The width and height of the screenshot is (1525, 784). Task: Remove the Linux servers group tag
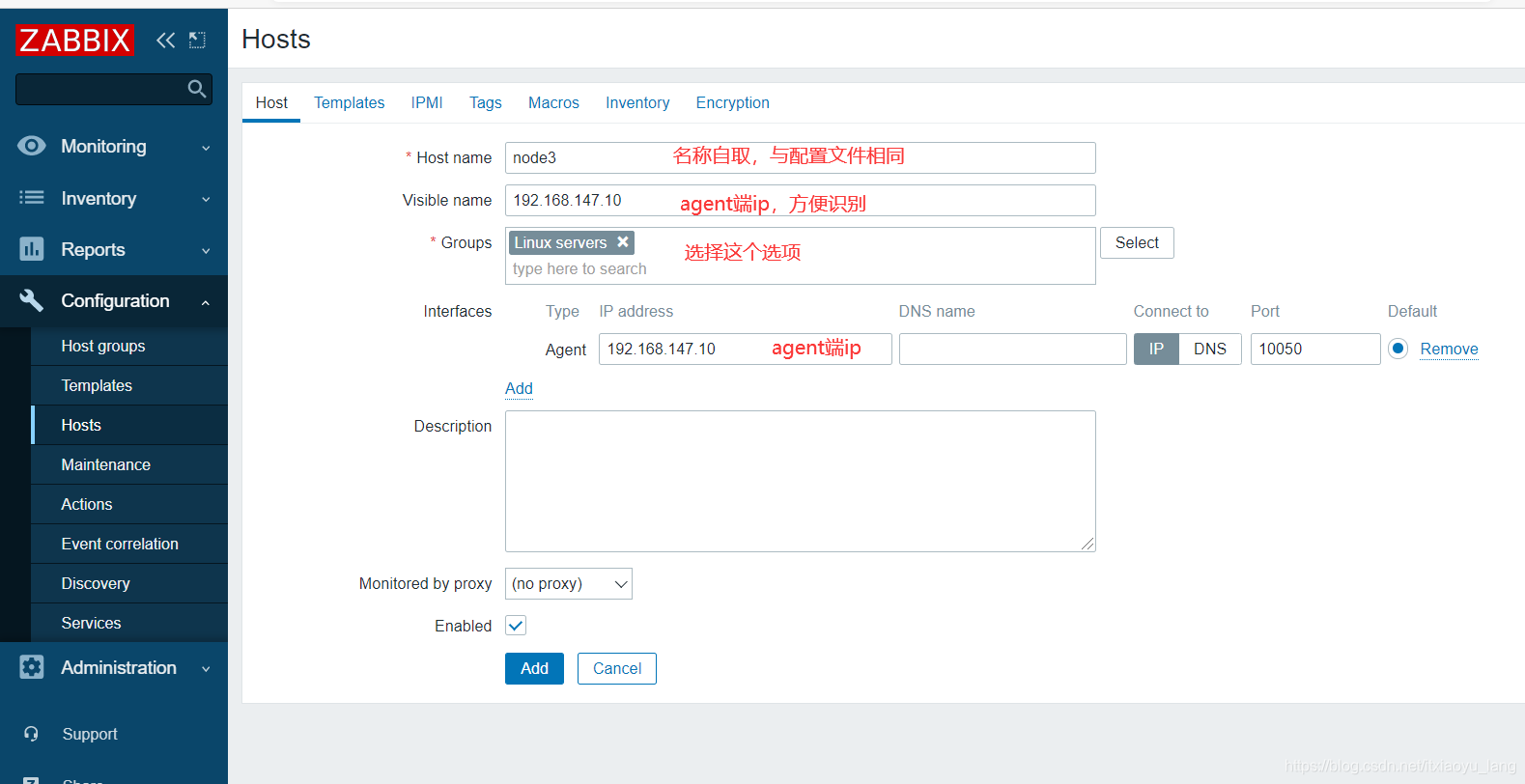623,242
